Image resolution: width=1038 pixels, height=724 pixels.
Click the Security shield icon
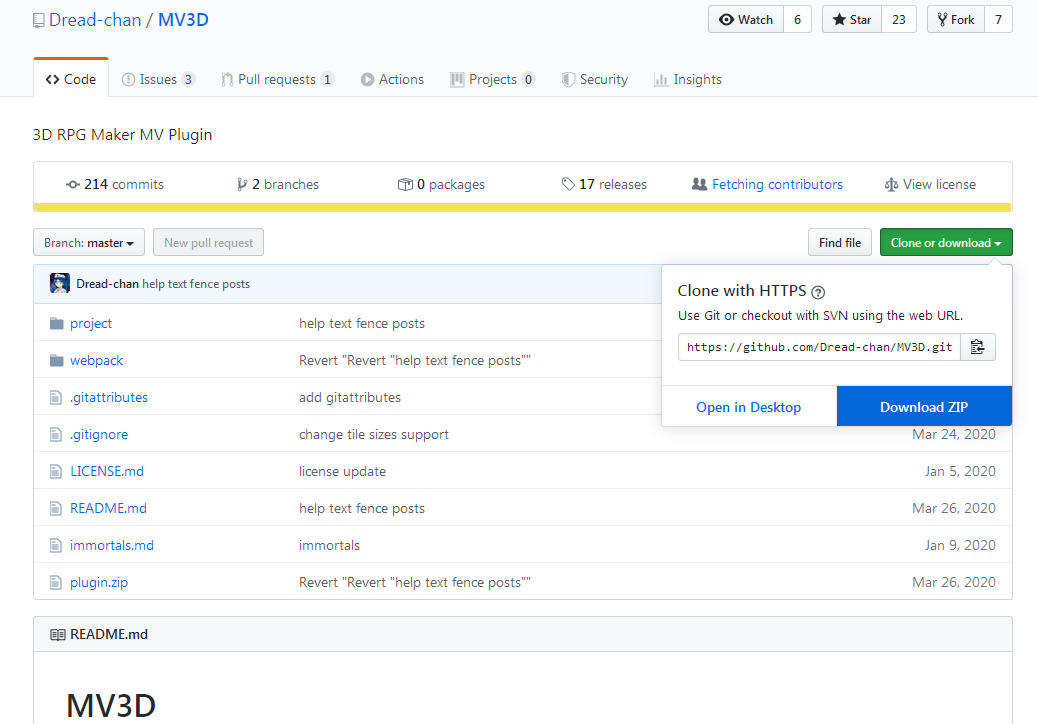coord(568,79)
